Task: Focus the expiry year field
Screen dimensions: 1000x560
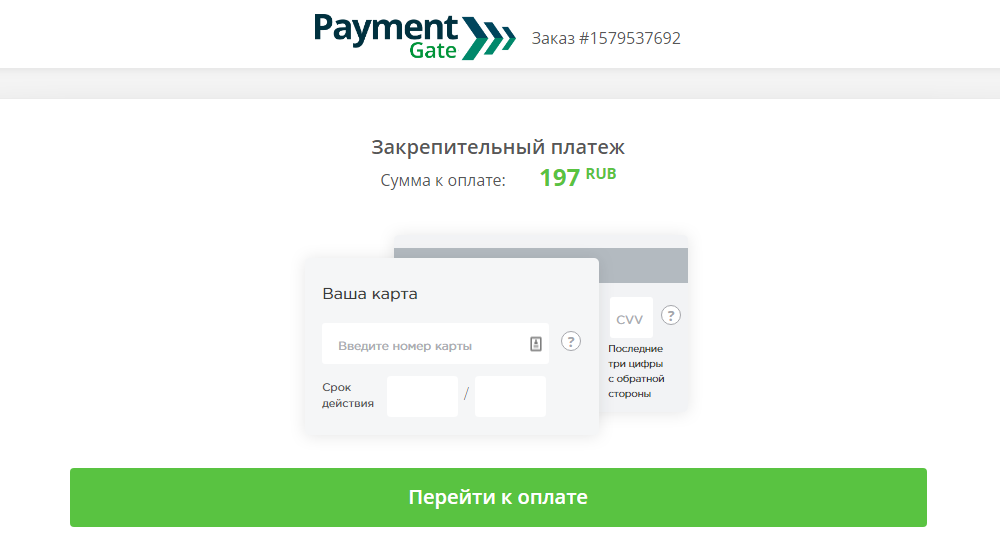Action: coord(510,396)
